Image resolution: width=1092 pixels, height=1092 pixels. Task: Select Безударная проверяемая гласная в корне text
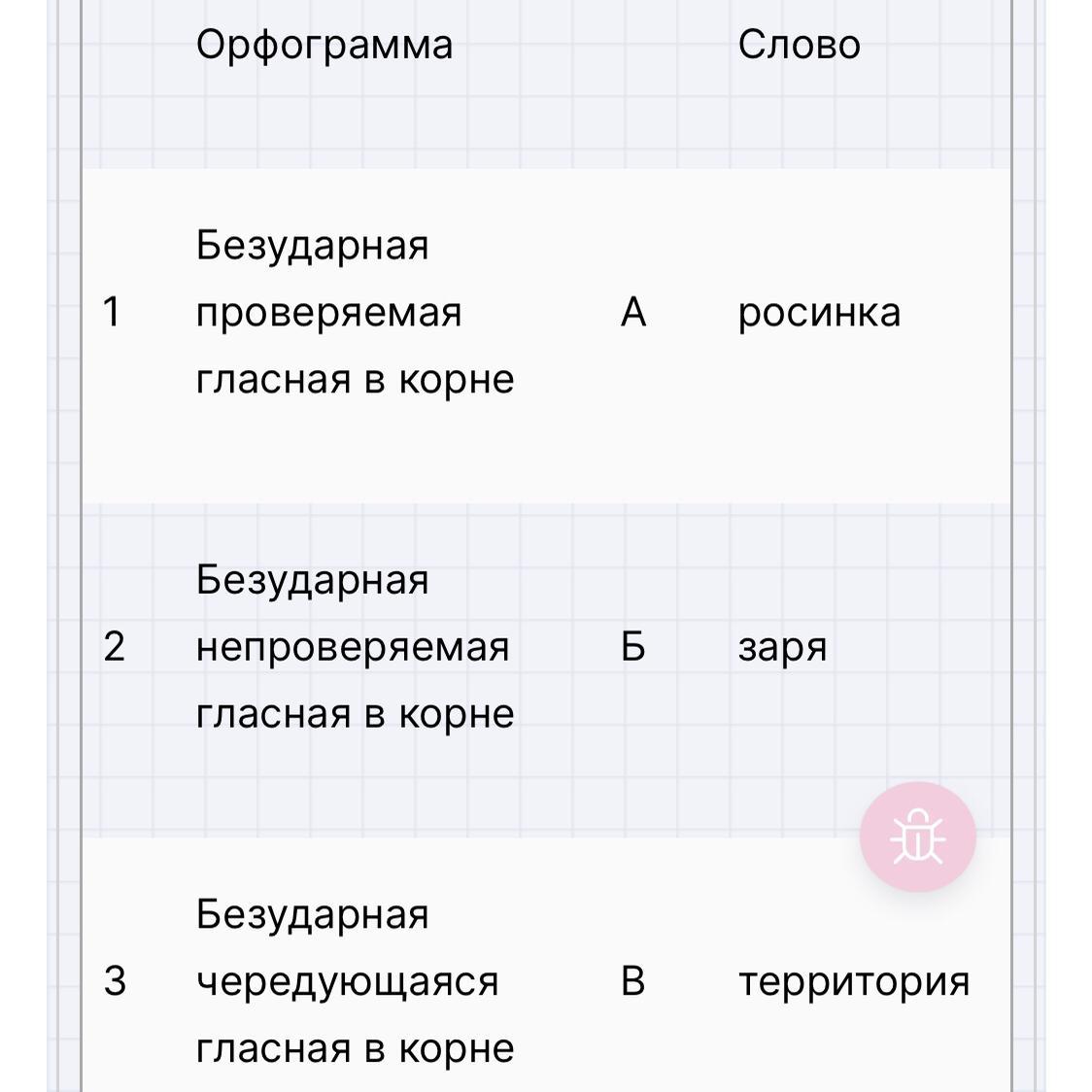tap(356, 312)
